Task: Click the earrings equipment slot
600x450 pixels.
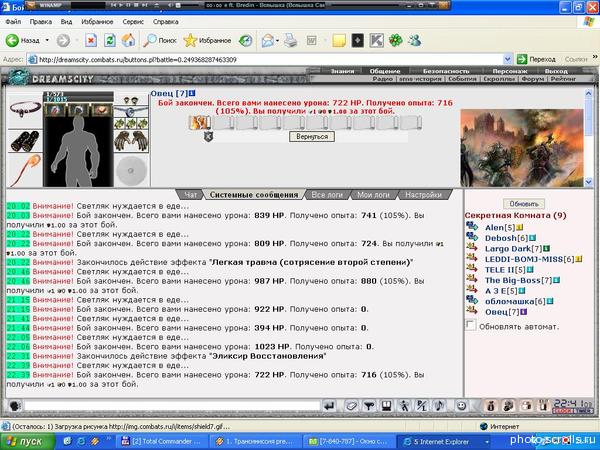Action: tap(131, 101)
